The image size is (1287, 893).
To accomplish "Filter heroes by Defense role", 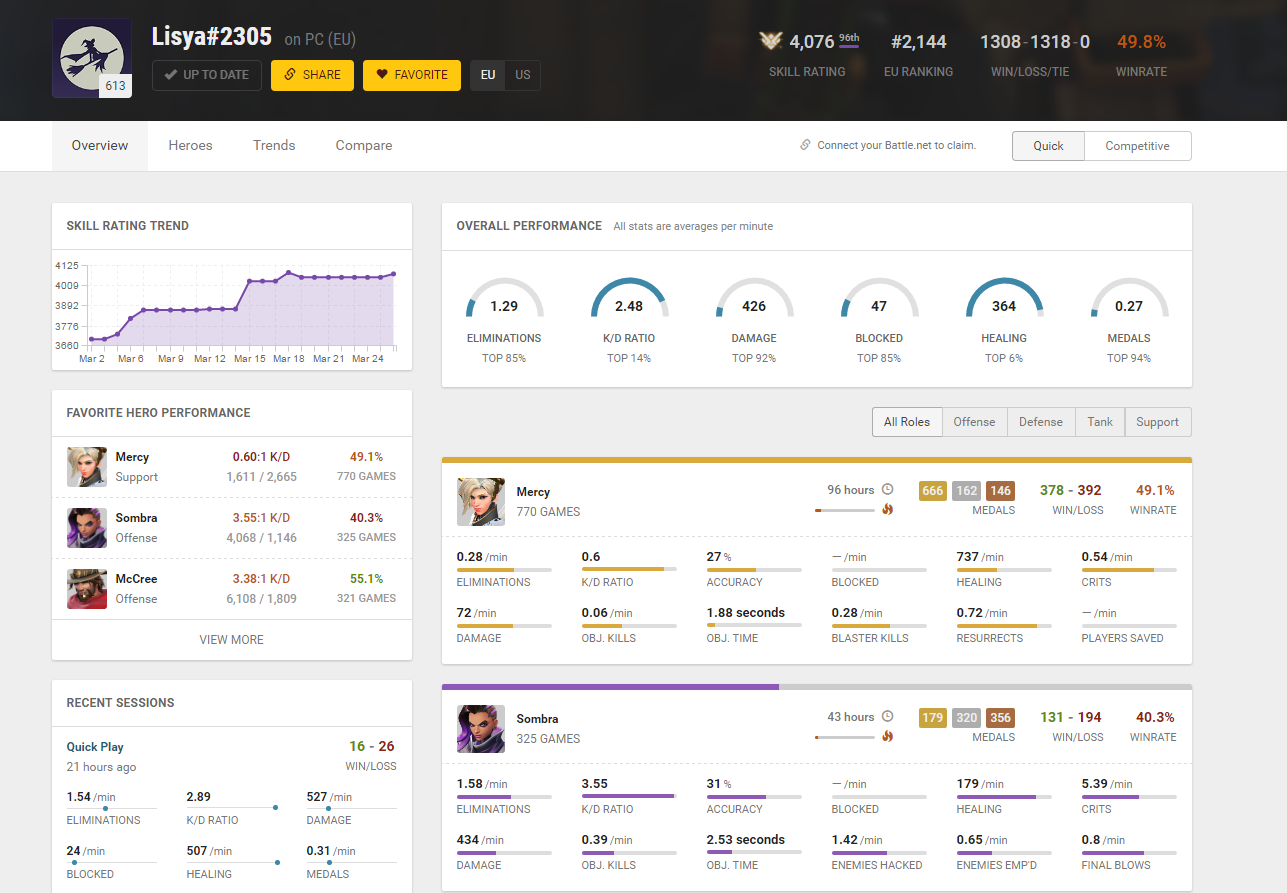I will [x=1041, y=422].
